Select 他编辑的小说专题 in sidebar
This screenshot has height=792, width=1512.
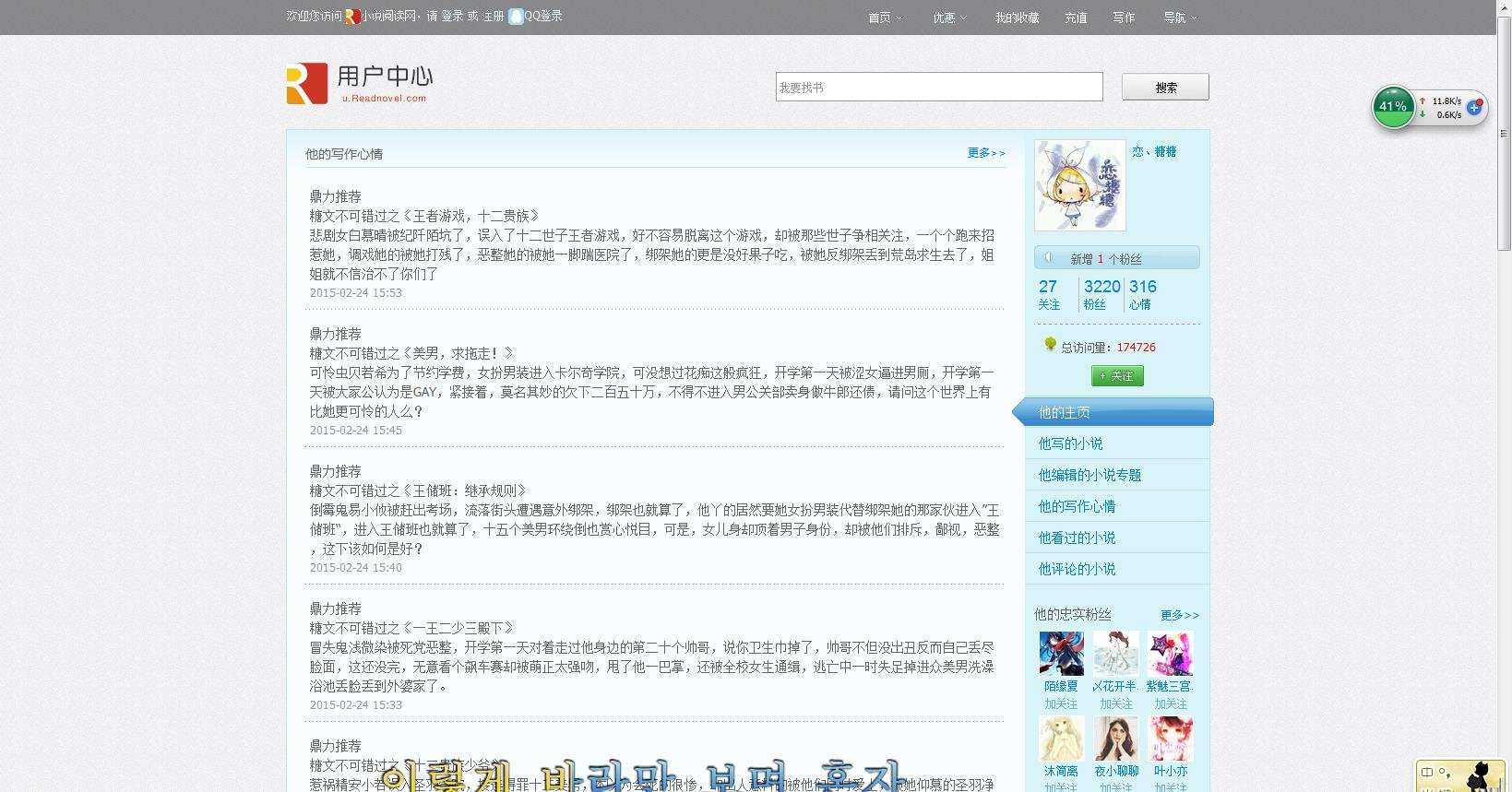coord(1089,475)
